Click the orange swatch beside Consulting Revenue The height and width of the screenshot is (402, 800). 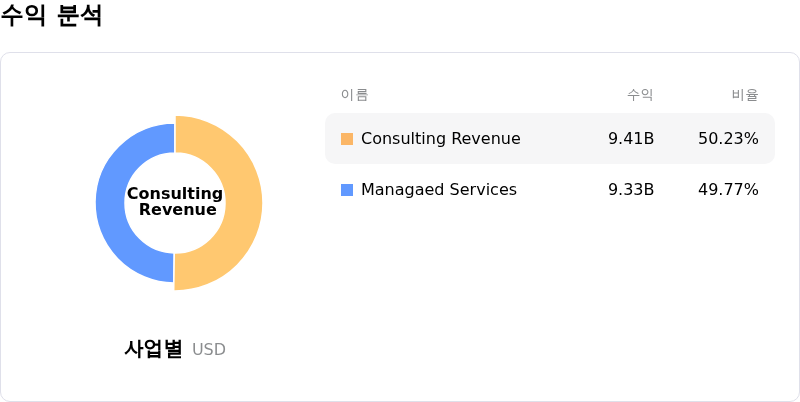347,139
